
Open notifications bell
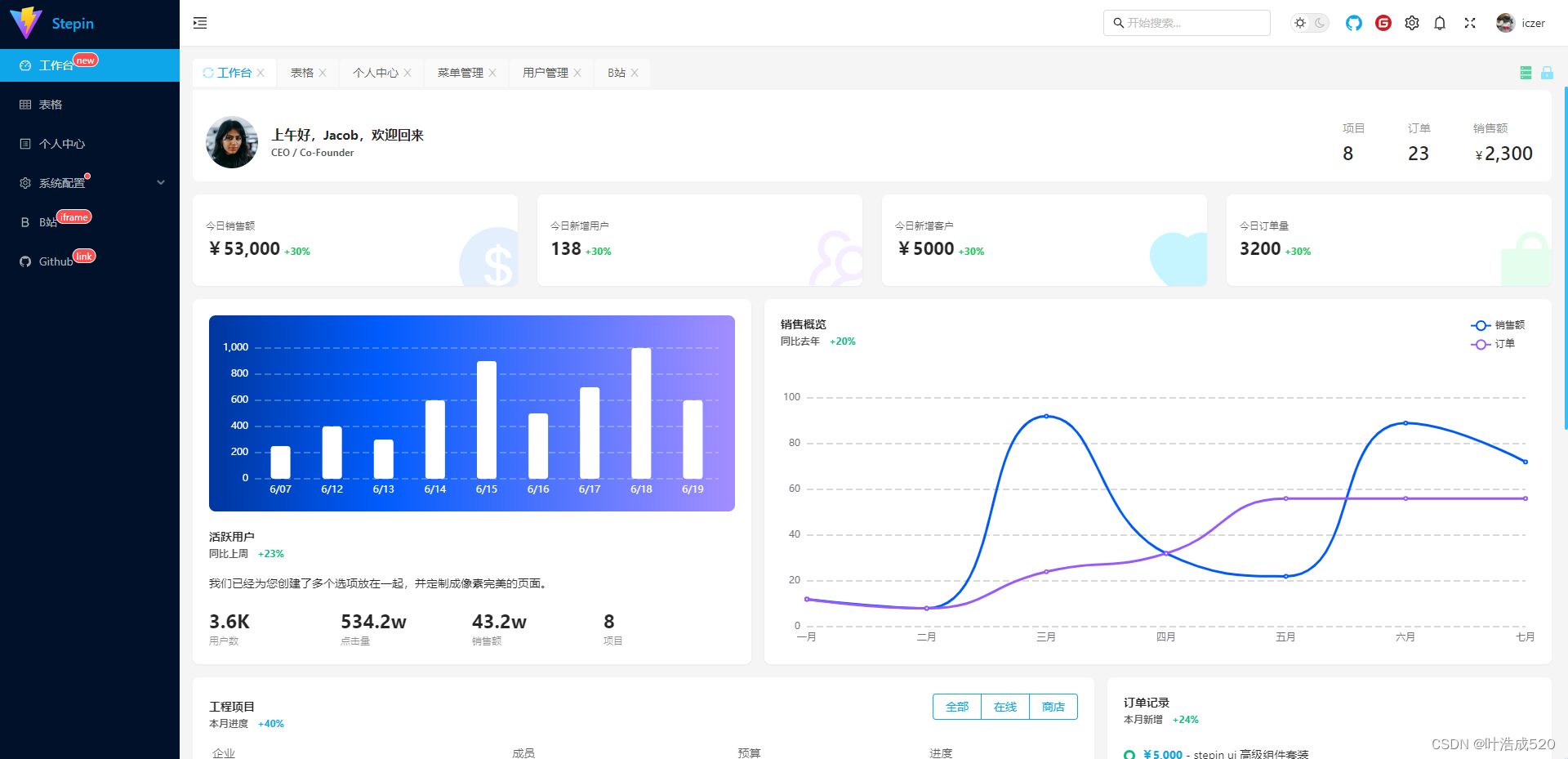click(1440, 23)
